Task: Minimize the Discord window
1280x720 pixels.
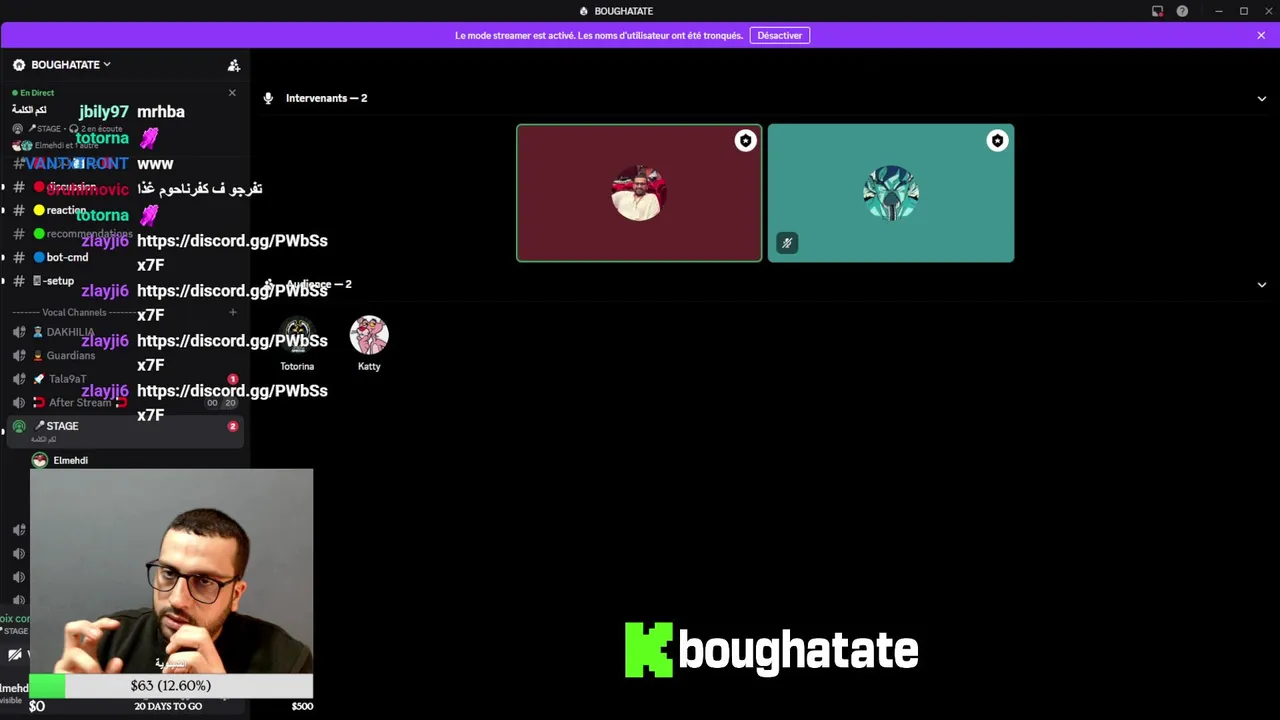Action: (x=1218, y=11)
